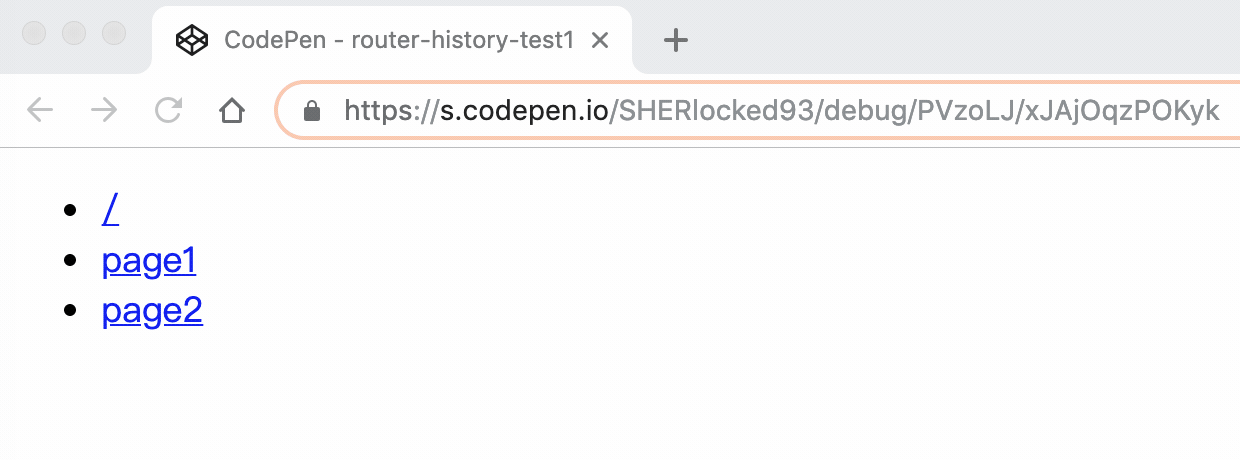The height and width of the screenshot is (460, 1240).
Task: Click the leftmost window close circle
Action: [34, 33]
